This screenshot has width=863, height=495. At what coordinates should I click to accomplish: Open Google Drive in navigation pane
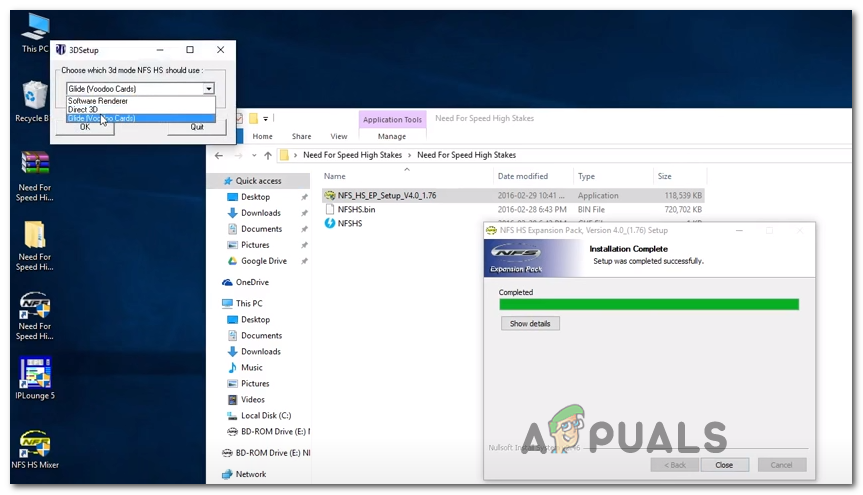264,261
